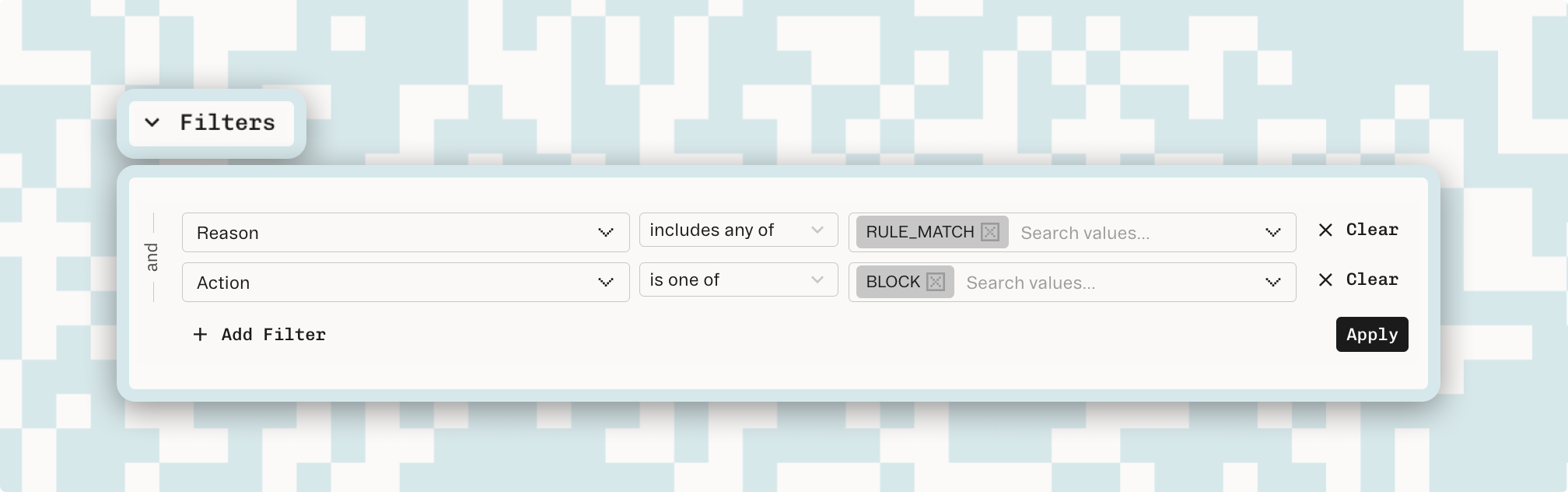The image size is (1568, 492).
Task: Click the X icon on the Reason row's Clear
Action: click(x=1325, y=230)
